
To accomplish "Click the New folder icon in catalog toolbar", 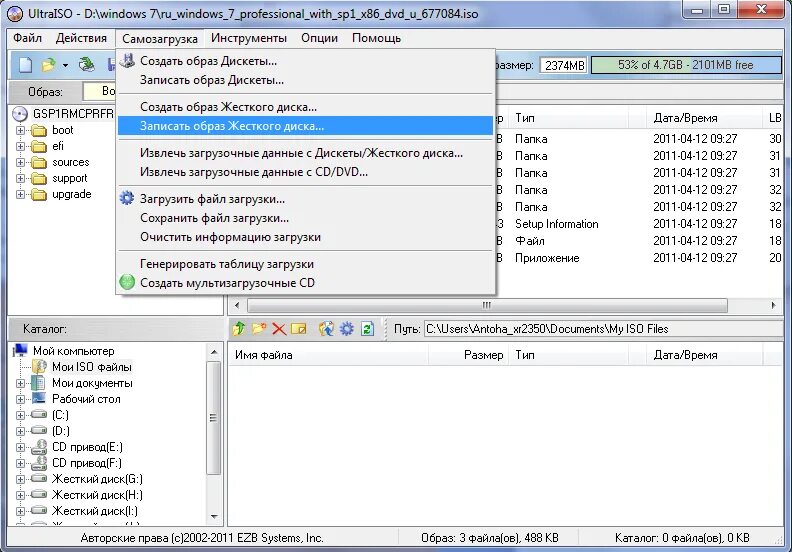I will click(259, 329).
